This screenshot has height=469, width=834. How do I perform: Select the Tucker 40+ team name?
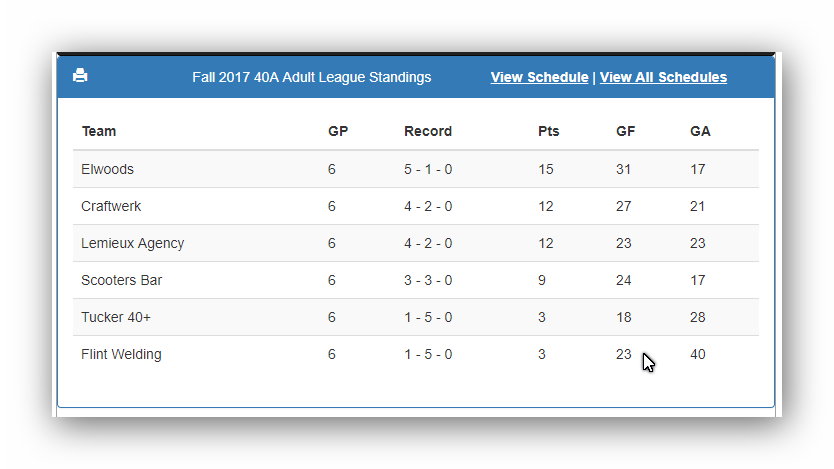[116, 317]
